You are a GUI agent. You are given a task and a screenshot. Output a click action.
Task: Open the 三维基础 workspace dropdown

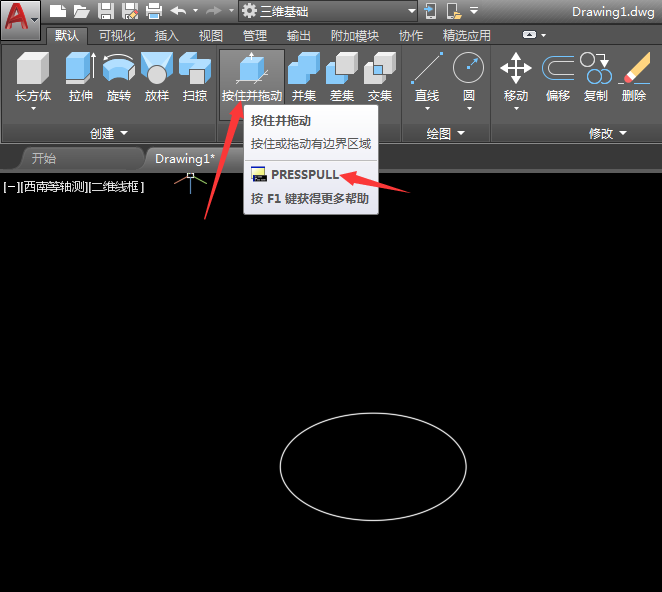pyautogui.click(x=328, y=11)
